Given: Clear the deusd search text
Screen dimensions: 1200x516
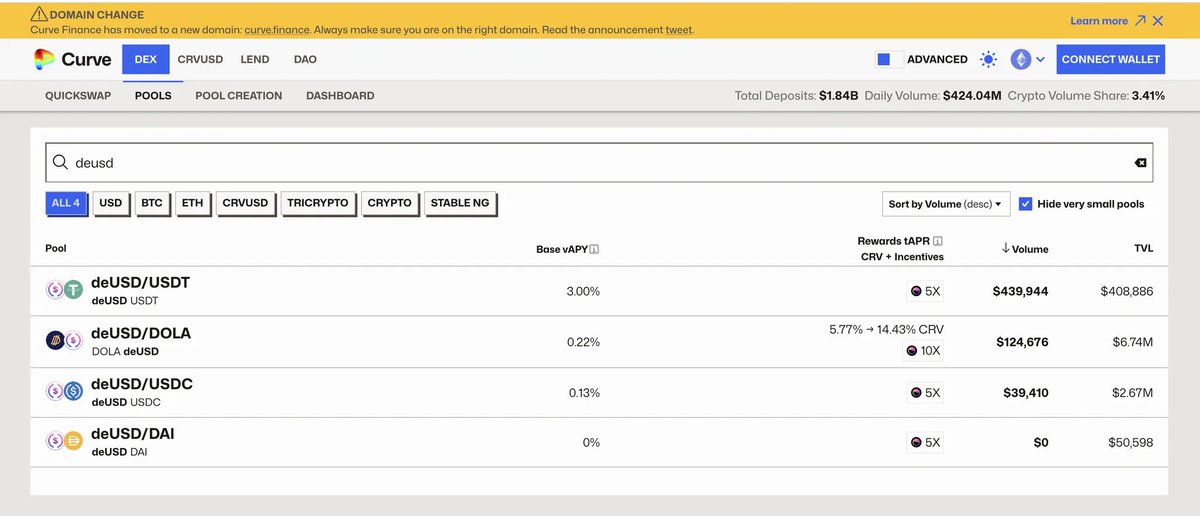Looking at the screenshot, I should (x=1141, y=163).
